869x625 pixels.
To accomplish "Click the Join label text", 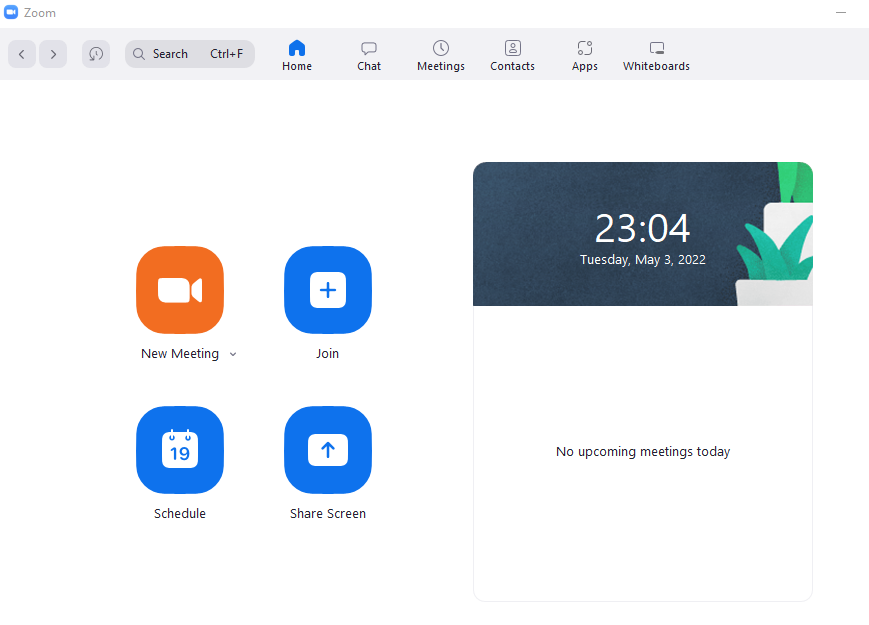I will 328,354.
